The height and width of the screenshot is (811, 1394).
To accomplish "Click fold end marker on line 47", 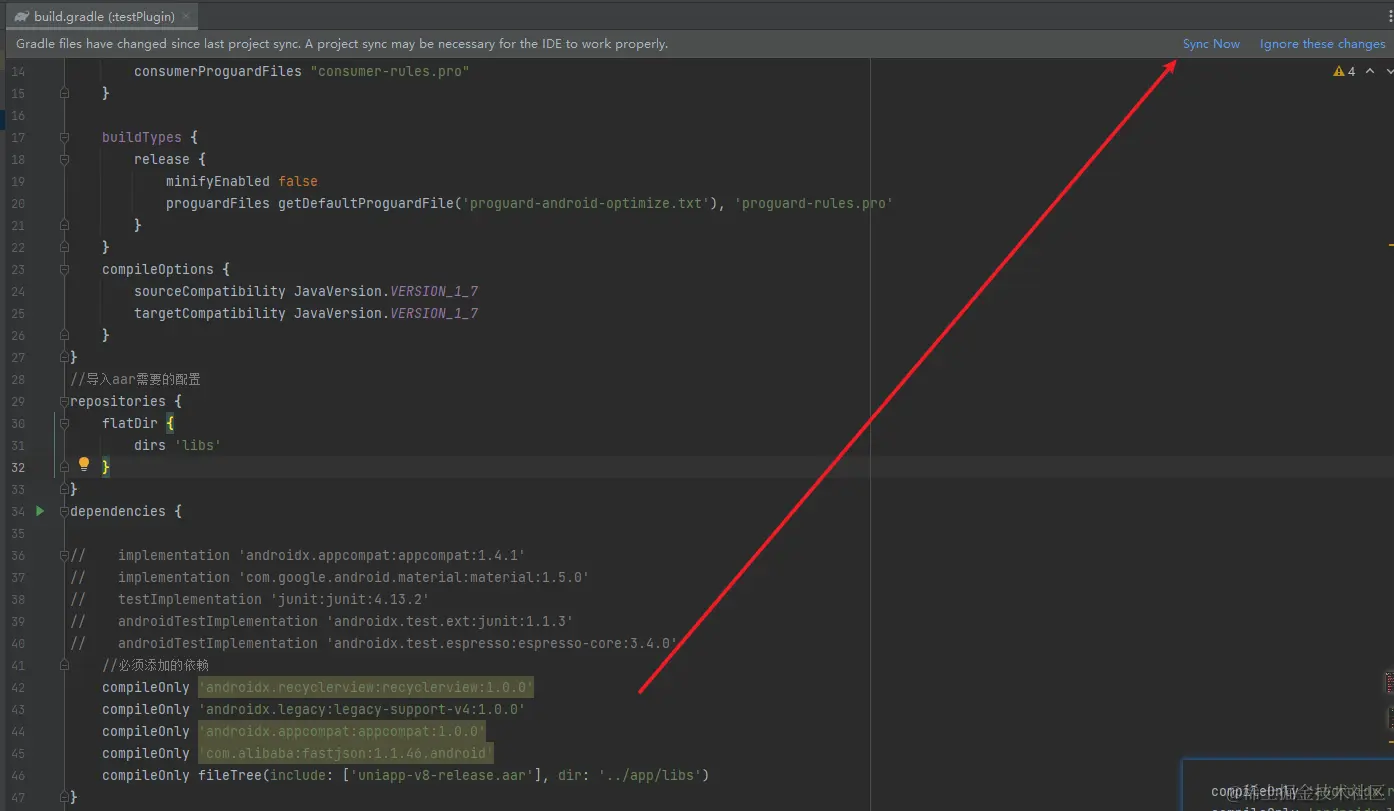I will [x=65, y=797].
